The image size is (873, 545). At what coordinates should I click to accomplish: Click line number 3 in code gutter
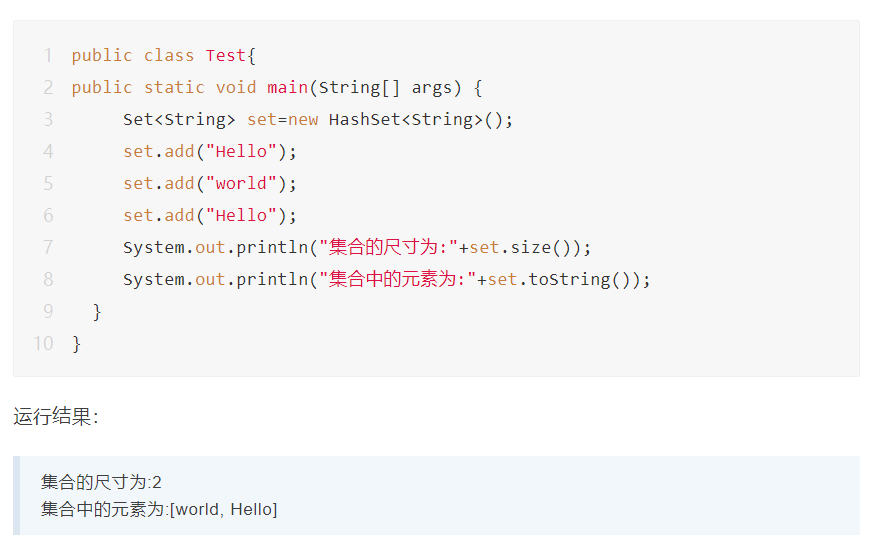[48, 120]
